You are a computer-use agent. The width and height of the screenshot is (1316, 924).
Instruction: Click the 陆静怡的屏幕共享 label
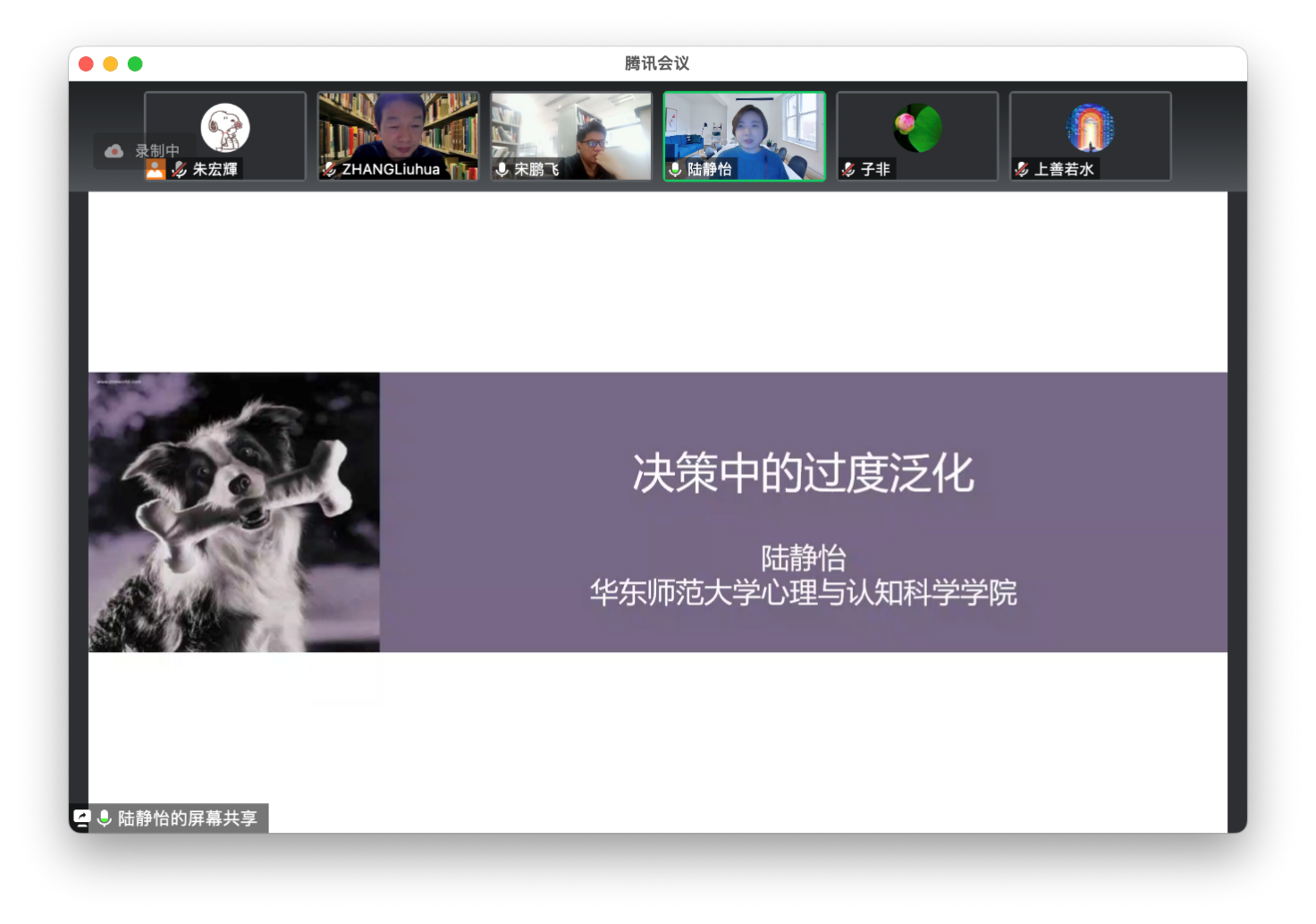click(188, 818)
